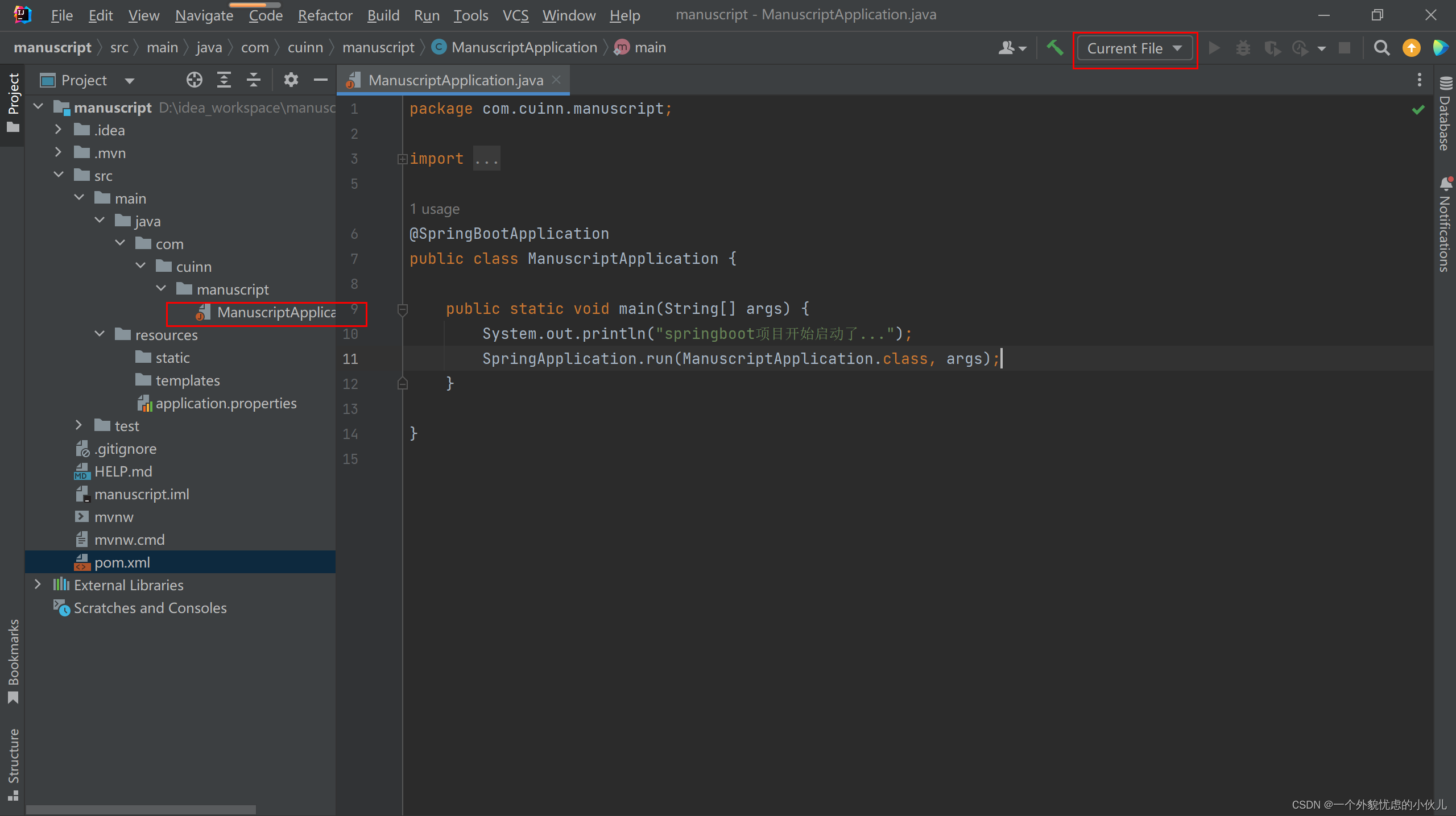Open the Build menu
Screen dimensions: 1456x816
tap(383, 15)
